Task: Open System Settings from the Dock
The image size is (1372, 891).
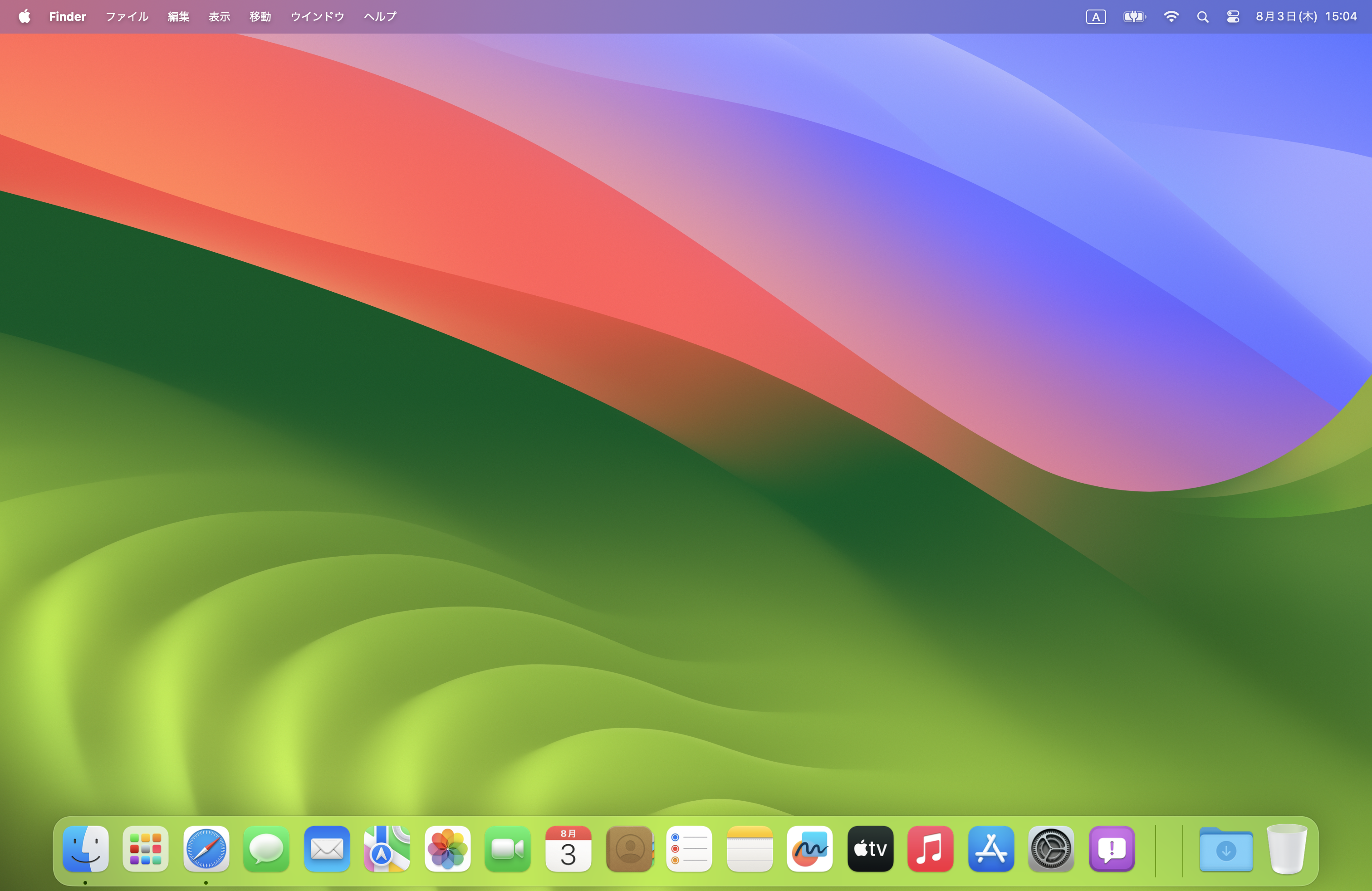Action: pos(1051,849)
